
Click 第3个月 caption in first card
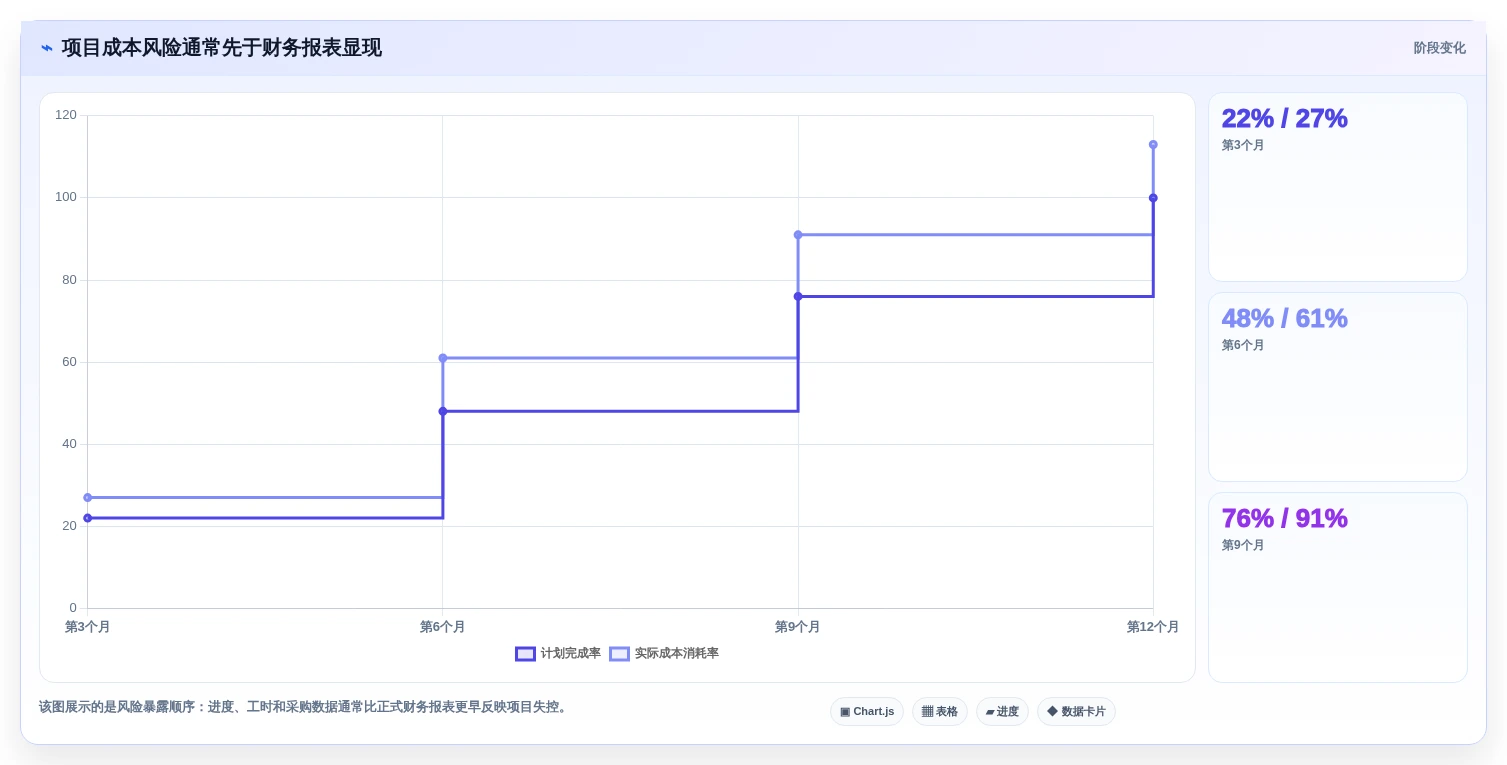coord(1243,145)
